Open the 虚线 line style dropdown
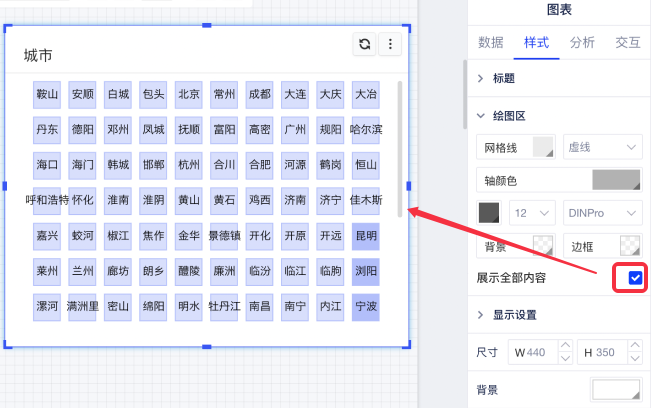Screen dimensions: 651x408 coord(602,147)
